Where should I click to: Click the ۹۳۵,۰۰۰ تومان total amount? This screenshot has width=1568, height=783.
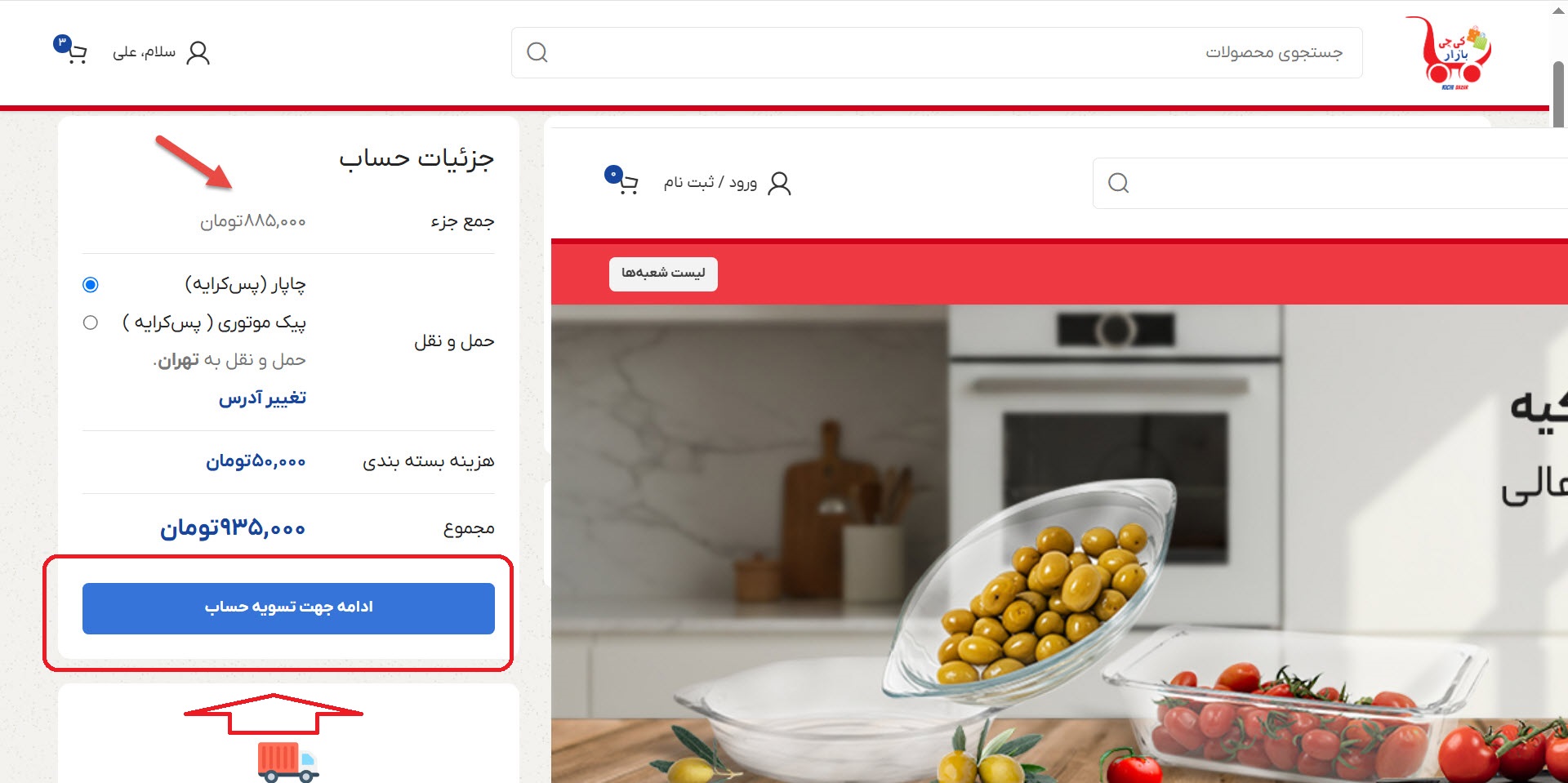coord(233,529)
